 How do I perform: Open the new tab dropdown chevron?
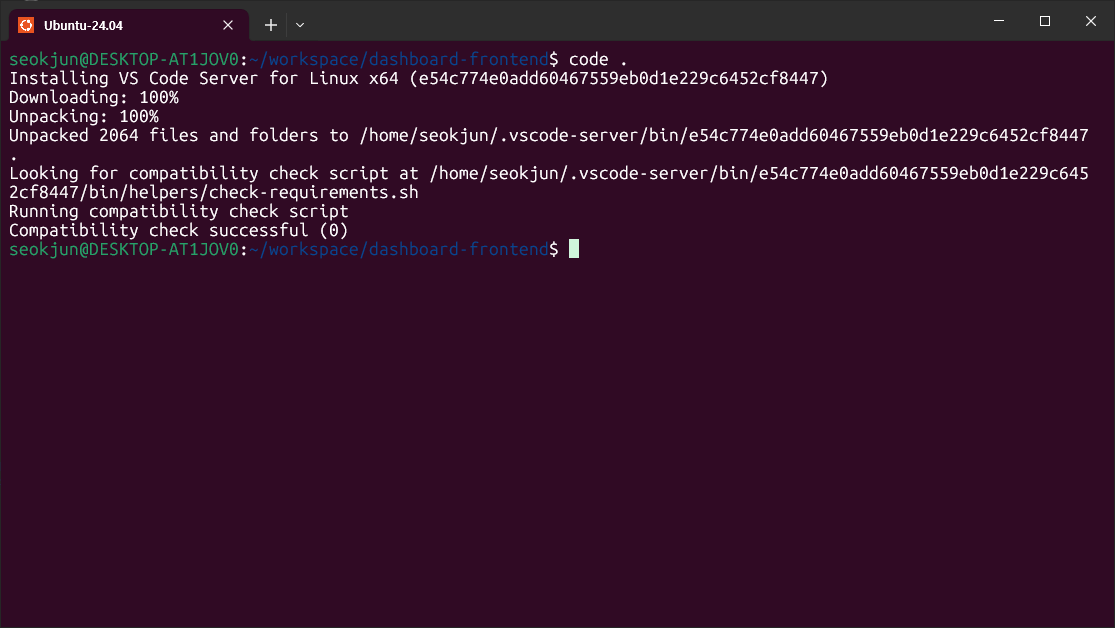(300, 25)
